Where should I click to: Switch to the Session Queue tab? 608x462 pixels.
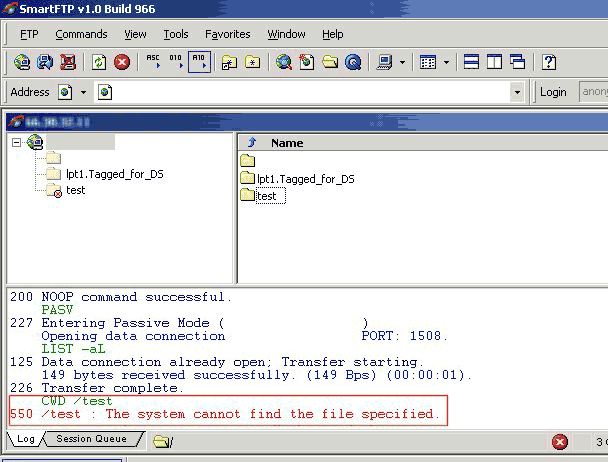90,439
